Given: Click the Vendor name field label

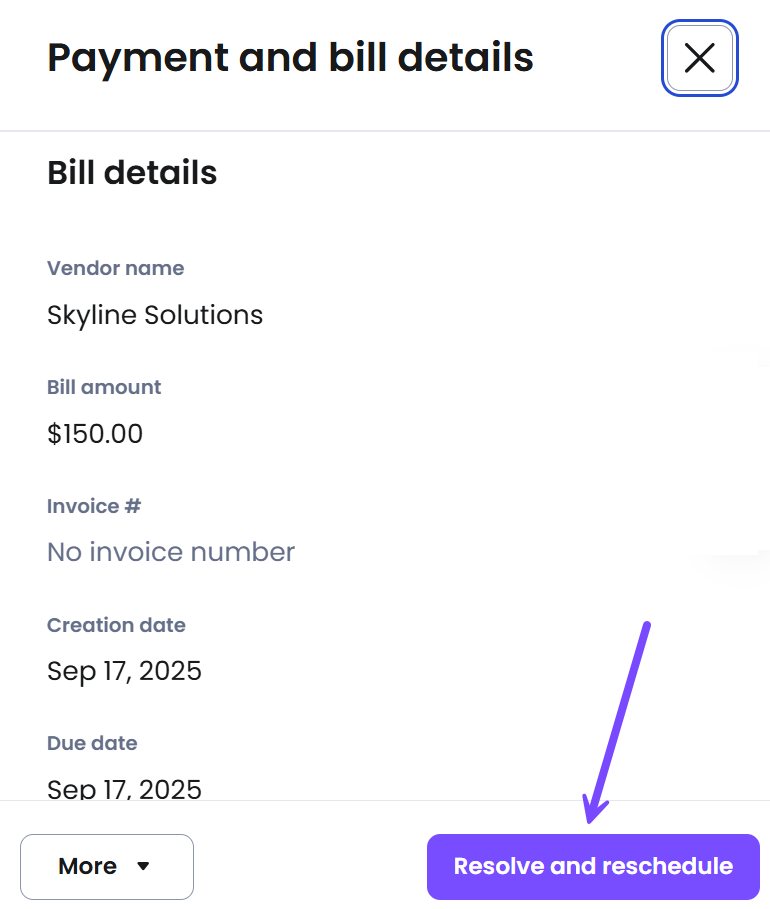Looking at the screenshot, I should 115,268.
